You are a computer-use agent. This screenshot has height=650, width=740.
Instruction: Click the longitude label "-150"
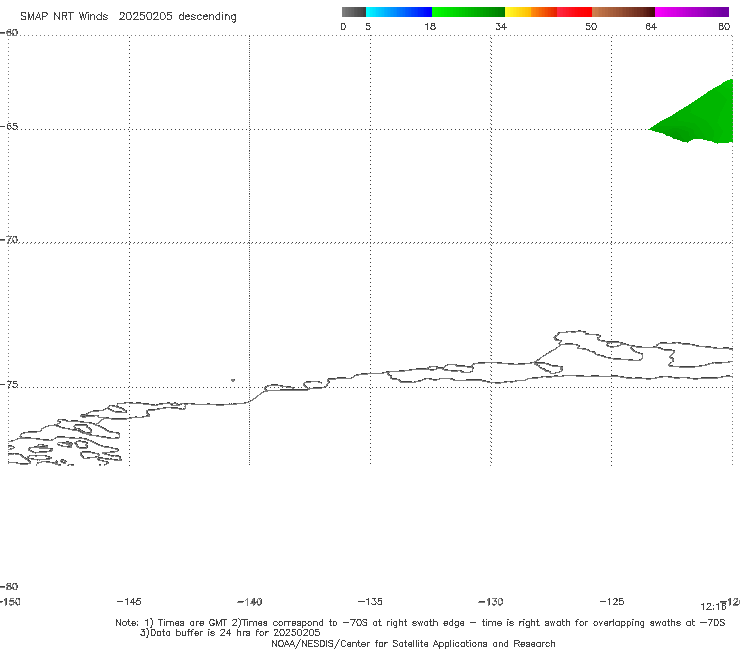(10, 602)
